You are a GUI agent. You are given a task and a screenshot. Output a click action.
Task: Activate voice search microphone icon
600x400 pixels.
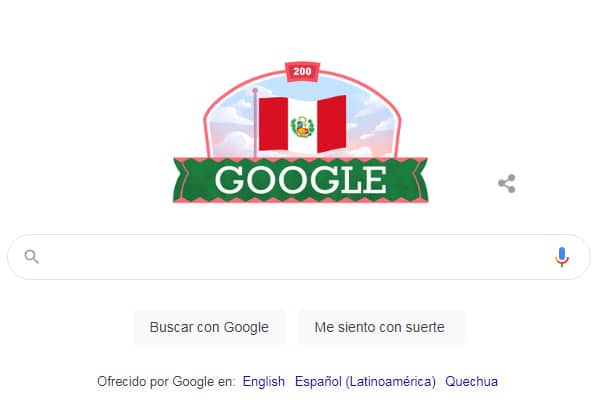[x=561, y=257]
